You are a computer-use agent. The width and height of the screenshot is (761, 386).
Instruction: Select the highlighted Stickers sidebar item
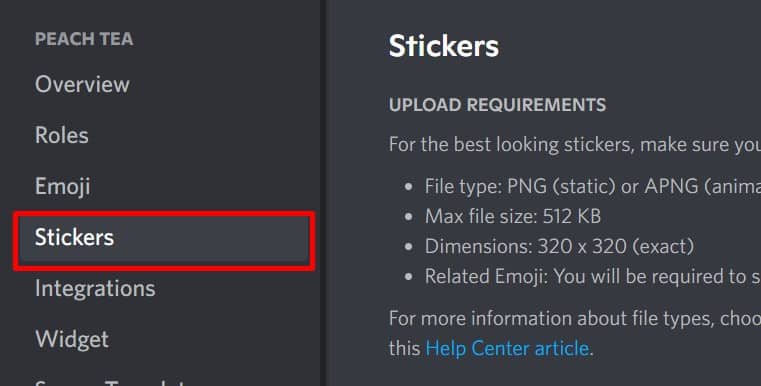[x=164, y=239]
